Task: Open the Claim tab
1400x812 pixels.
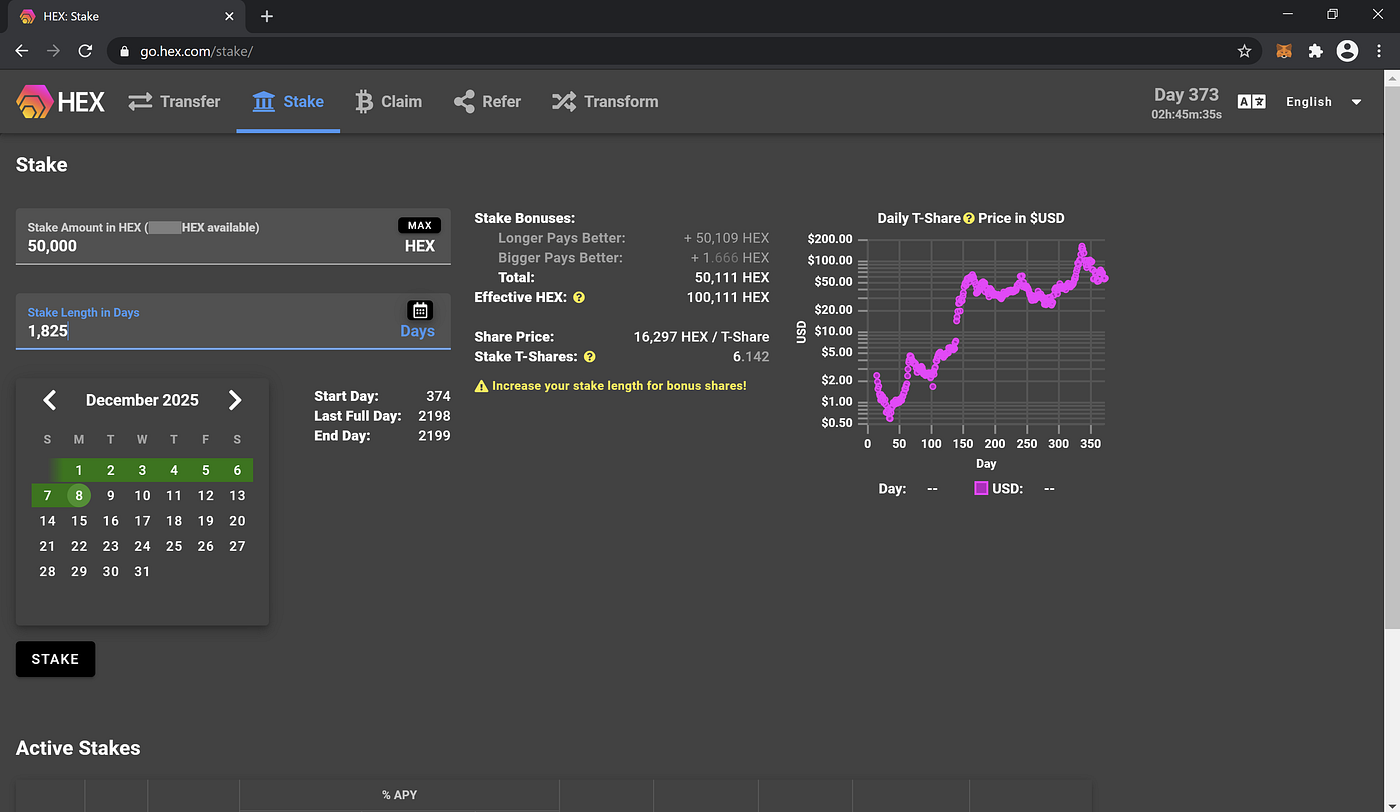Action: pos(388,101)
